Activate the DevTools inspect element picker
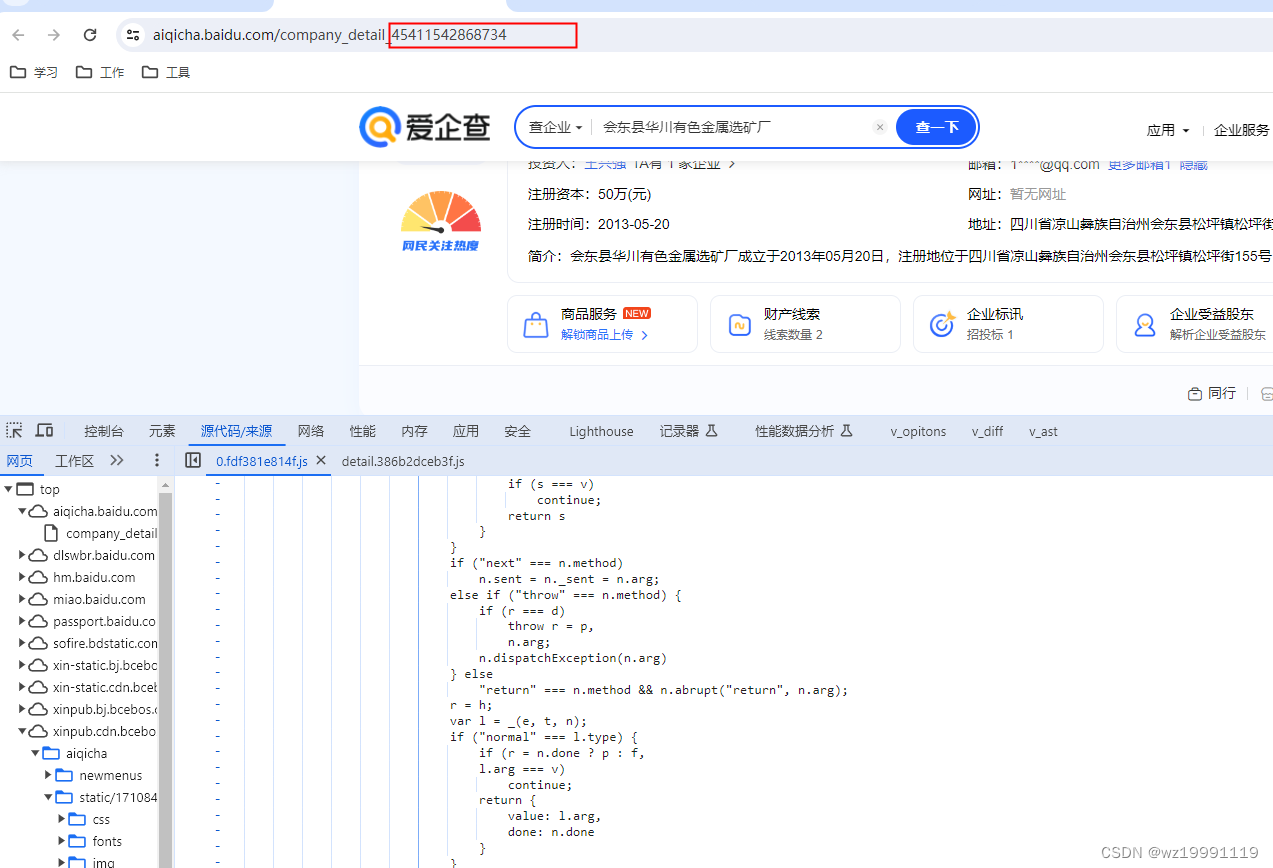This screenshot has height=868, width=1273. pos(14,431)
